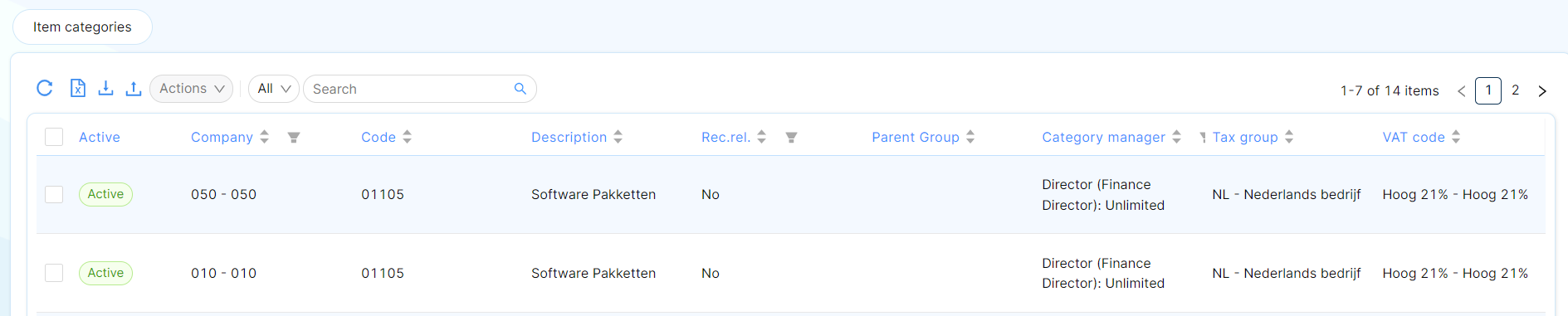Open the Company column filter icon

coord(294,138)
